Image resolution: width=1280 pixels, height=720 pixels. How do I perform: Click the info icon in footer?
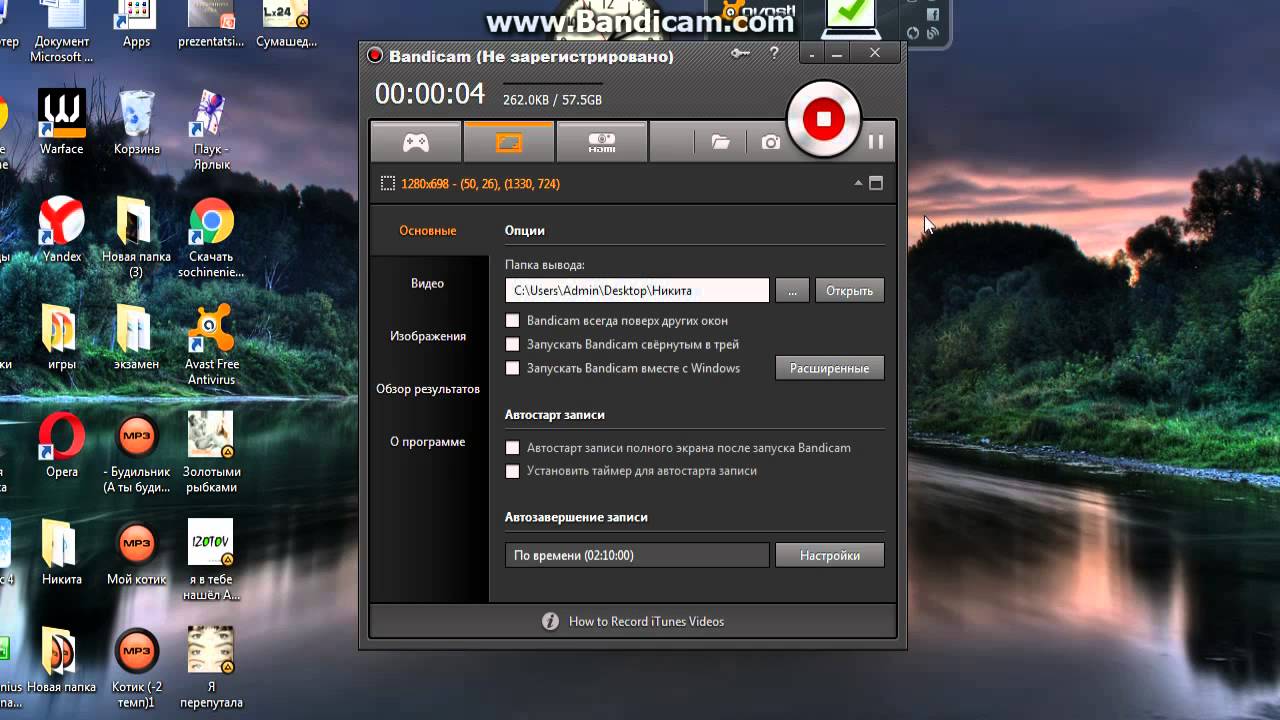550,621
